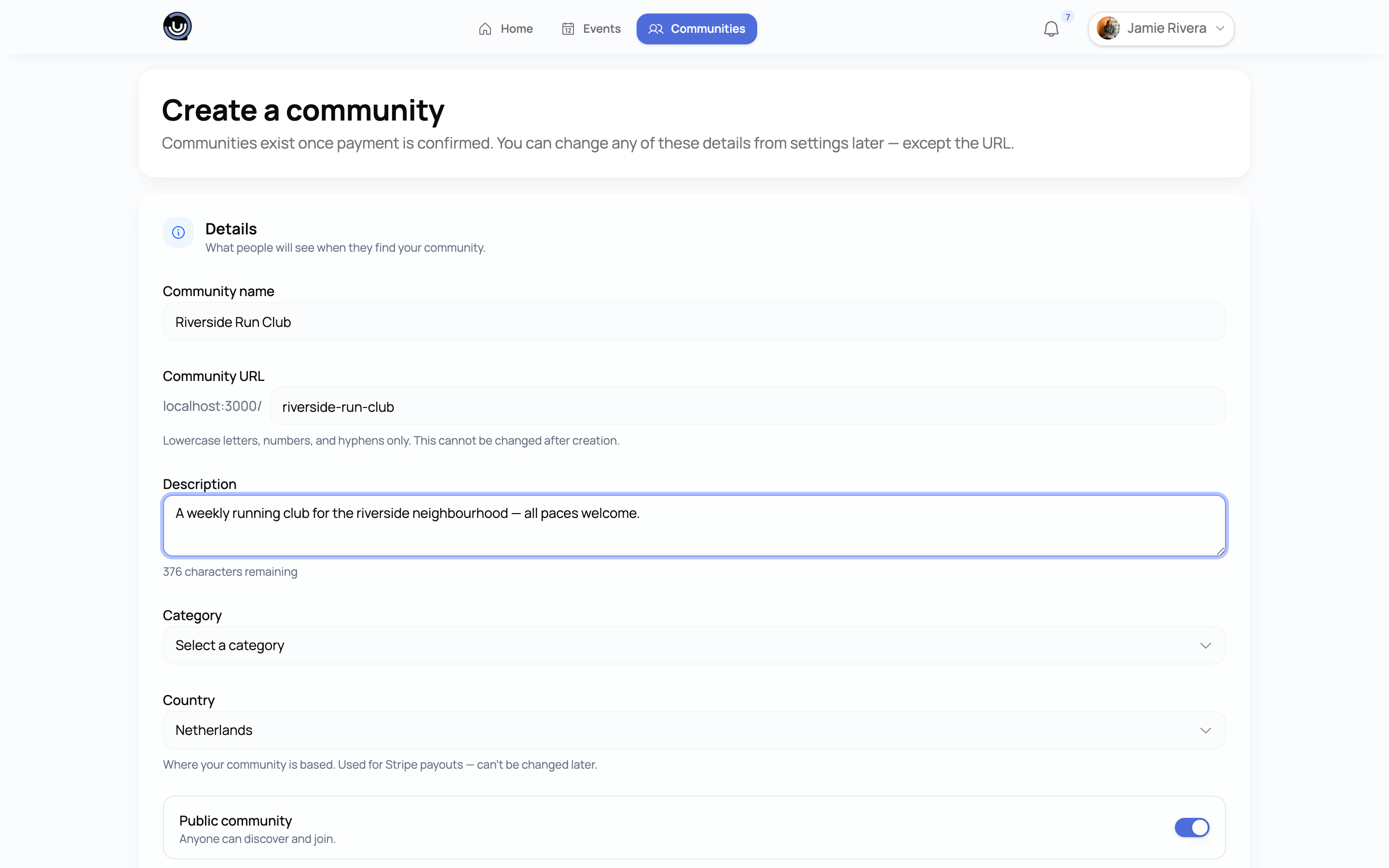Click inside the Description textarea
This screenshot has width=1389, height=868.
694,525
